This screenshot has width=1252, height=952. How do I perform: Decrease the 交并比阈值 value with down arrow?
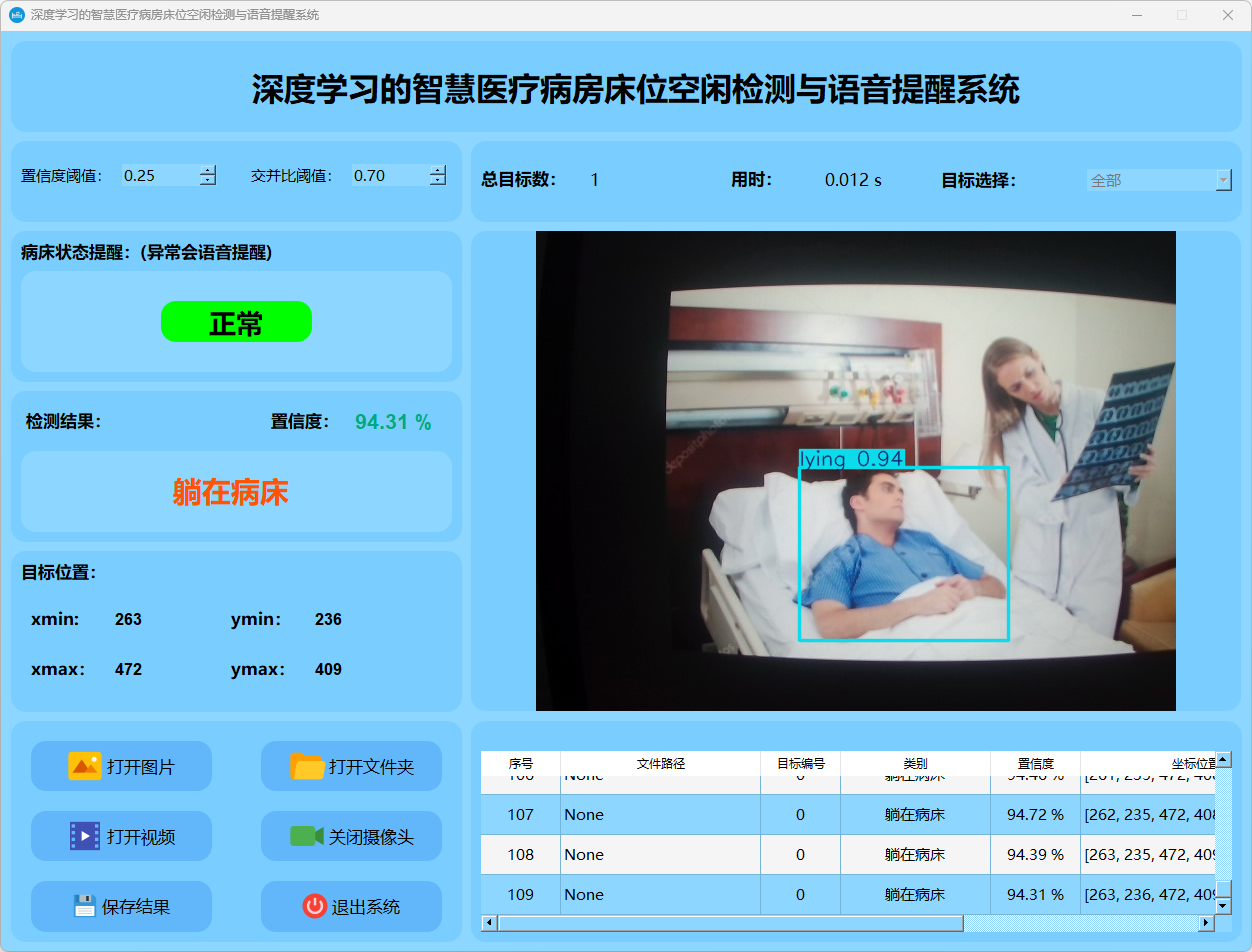point(437,181)
